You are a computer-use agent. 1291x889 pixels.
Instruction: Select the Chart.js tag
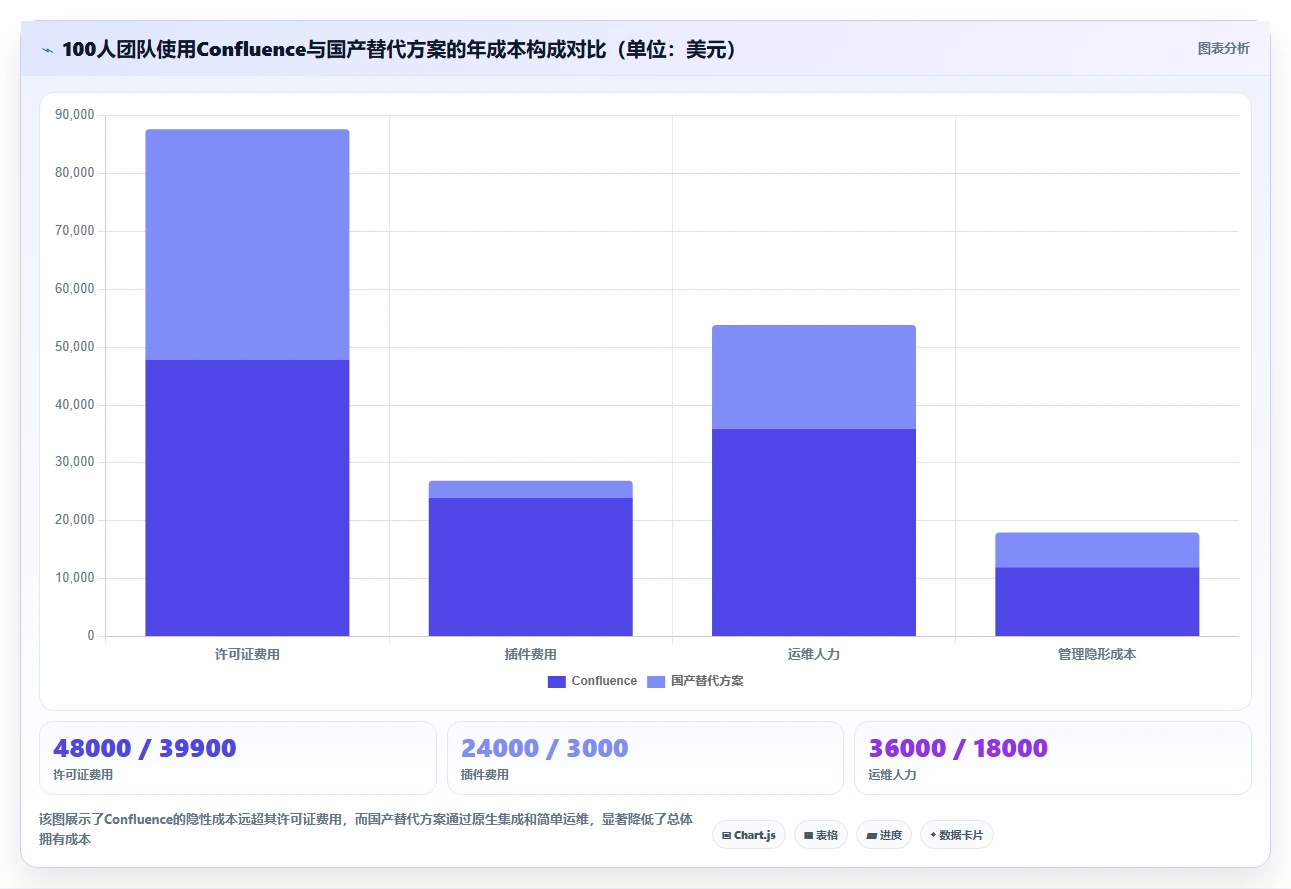[749, 835]
